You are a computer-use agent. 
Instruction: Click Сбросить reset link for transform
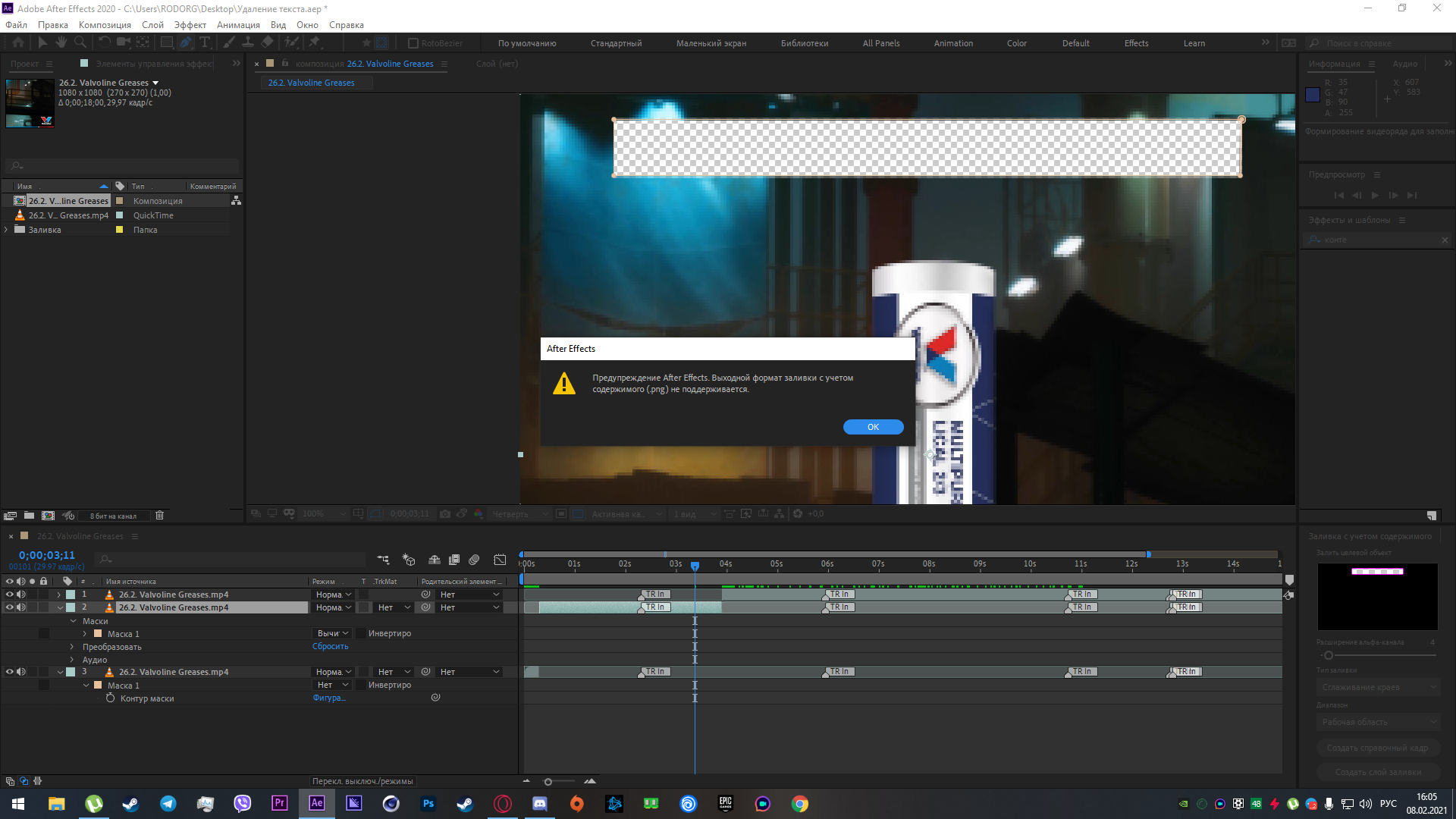[x=330, y=646]
